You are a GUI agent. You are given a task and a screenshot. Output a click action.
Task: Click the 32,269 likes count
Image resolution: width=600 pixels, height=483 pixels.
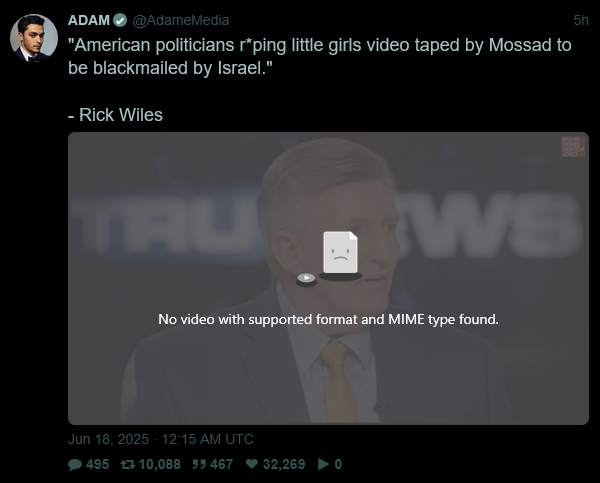(x=284, y=464)
